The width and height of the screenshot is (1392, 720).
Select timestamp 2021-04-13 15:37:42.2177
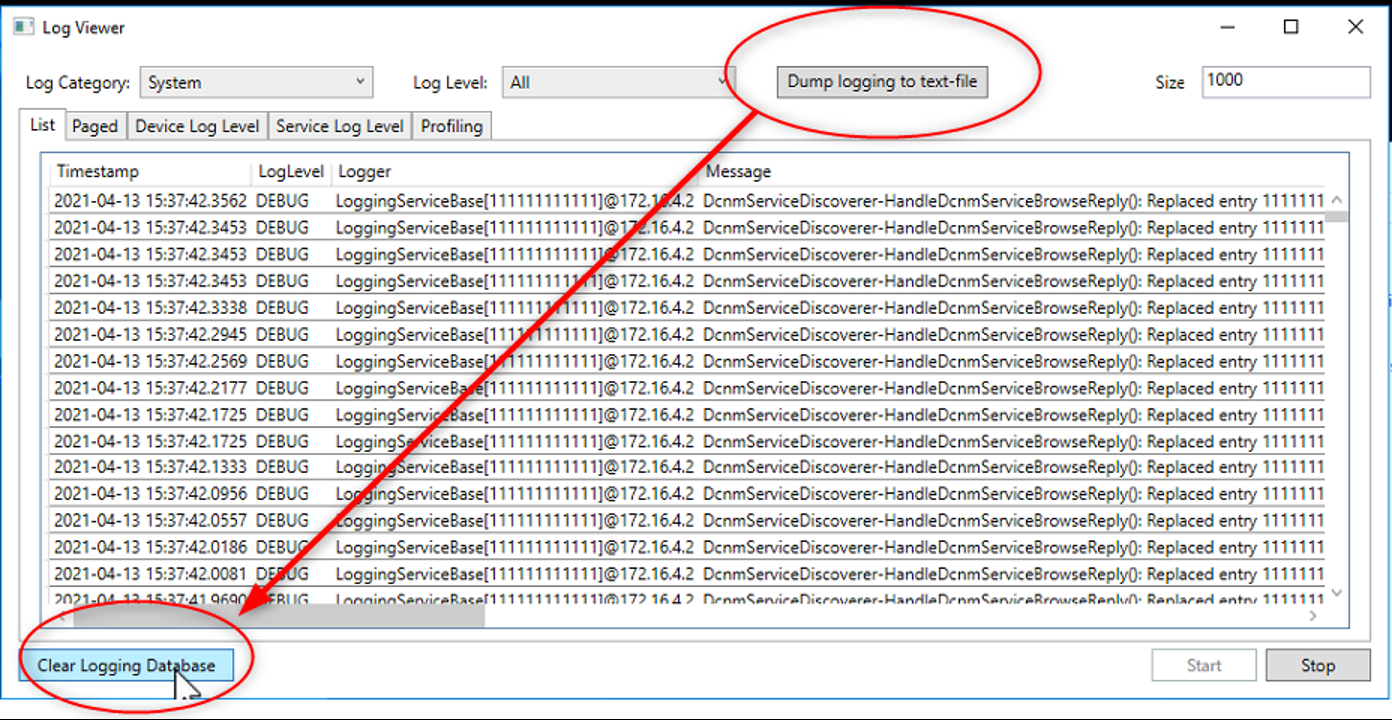[x=150, y=388]
